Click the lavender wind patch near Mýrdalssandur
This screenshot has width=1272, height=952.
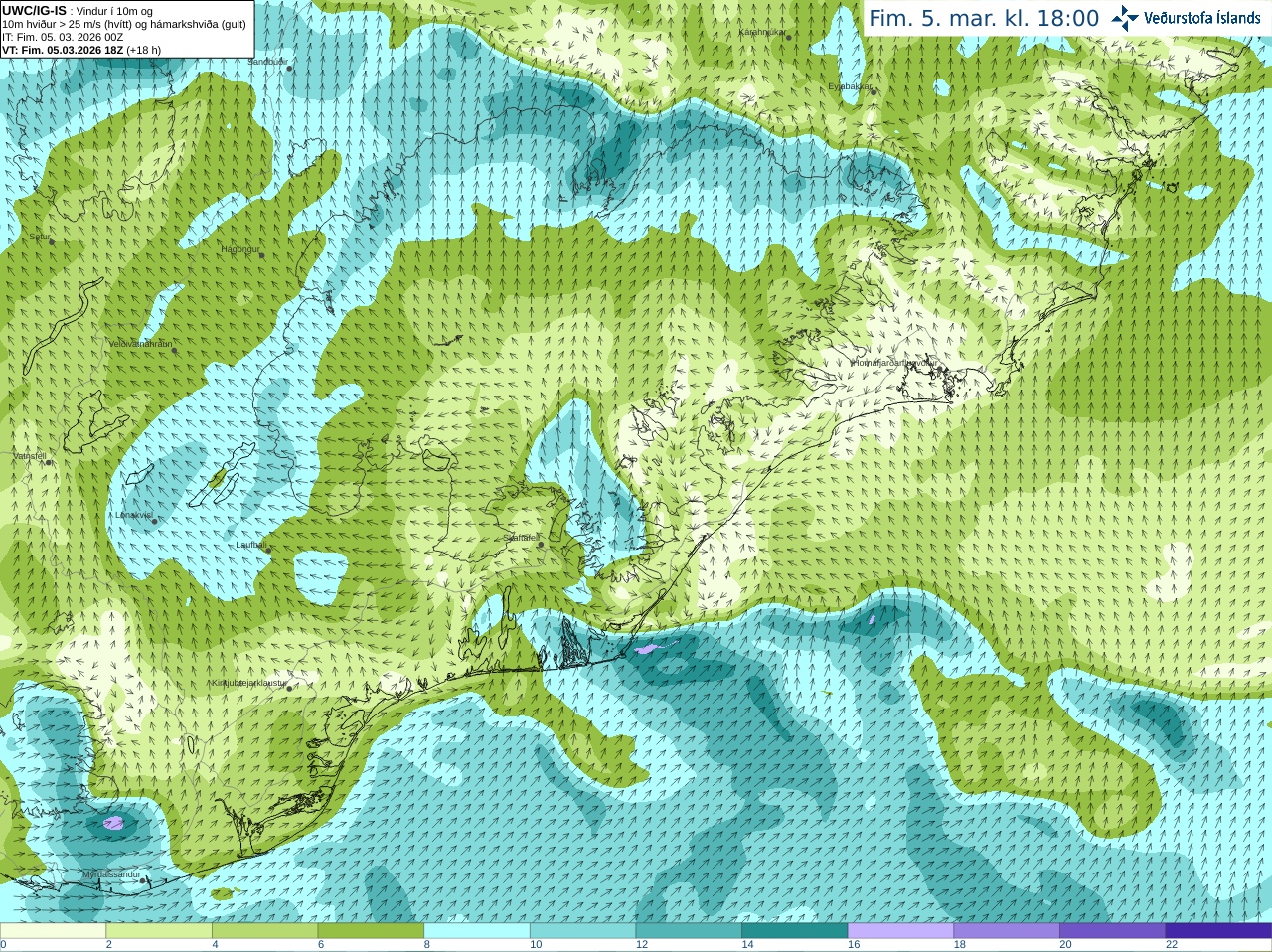(114, 823)
